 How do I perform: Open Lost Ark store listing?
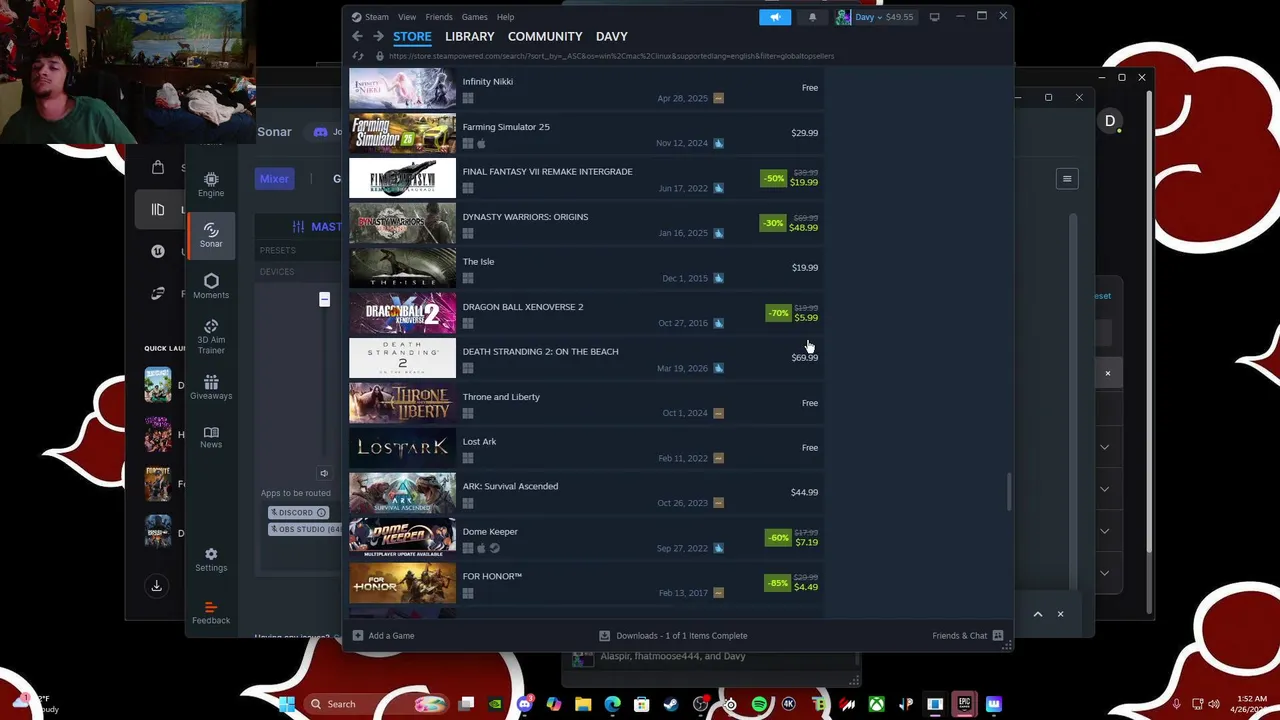(585, 449)
